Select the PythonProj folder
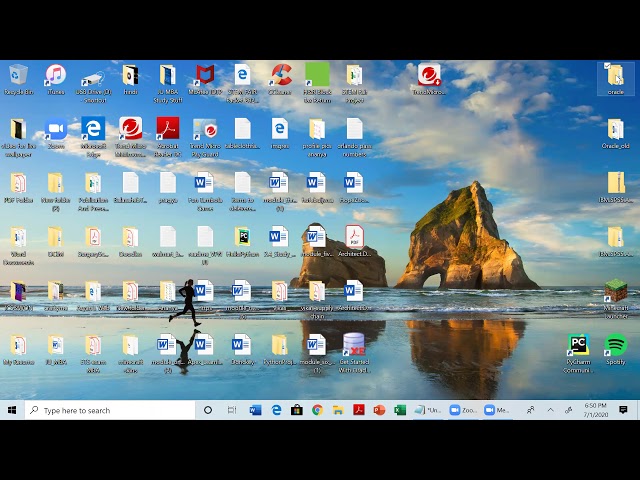The image size is (640, 480). coord(280,349)
